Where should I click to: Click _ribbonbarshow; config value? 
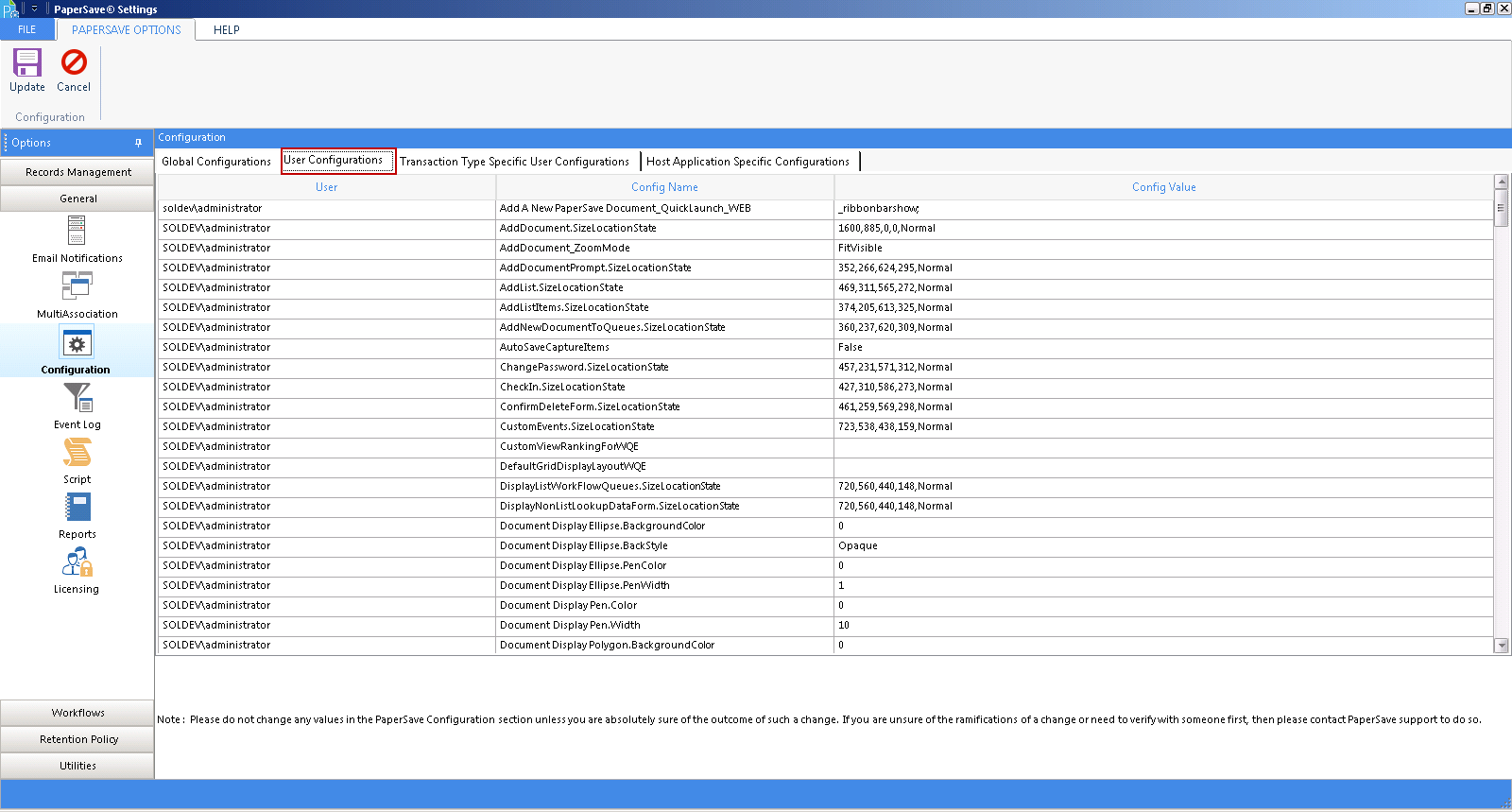pyautogui.click(x=1163, y=209)
